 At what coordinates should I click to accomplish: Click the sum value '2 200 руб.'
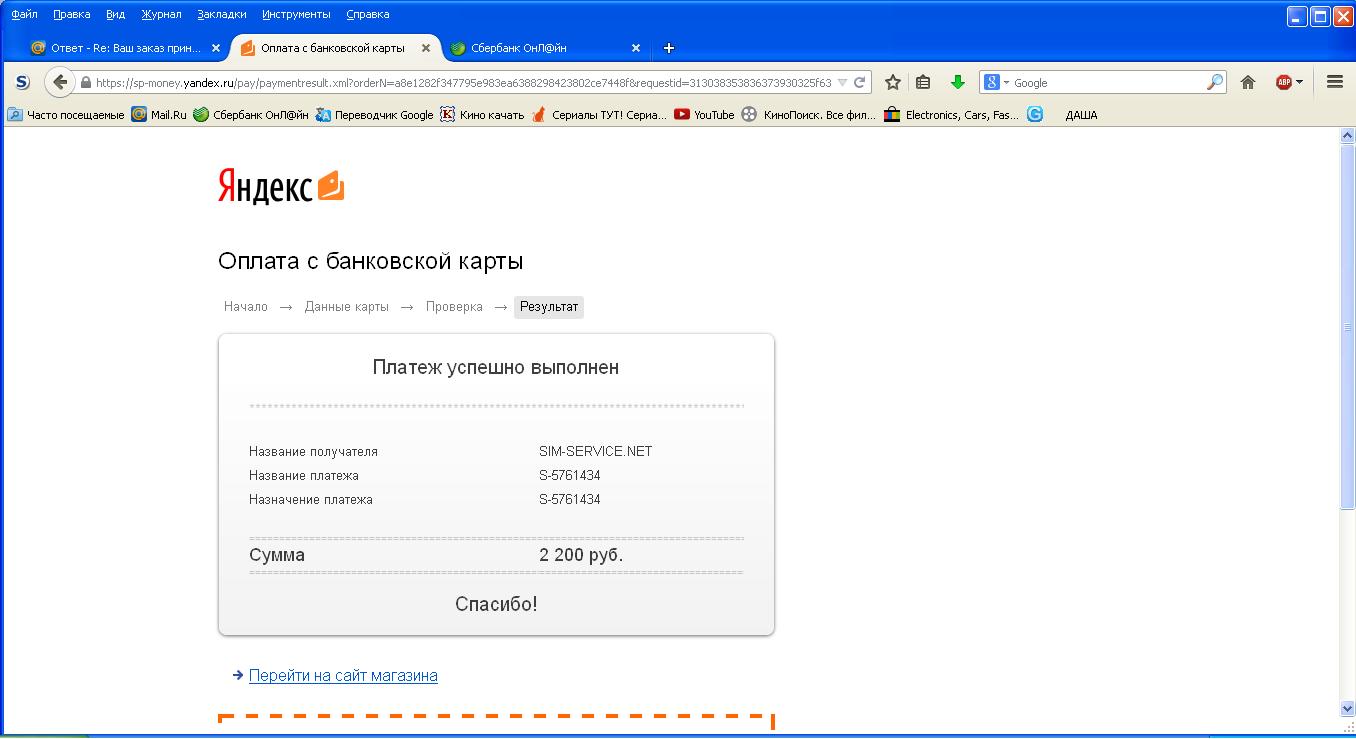click(x=581, y=555)
